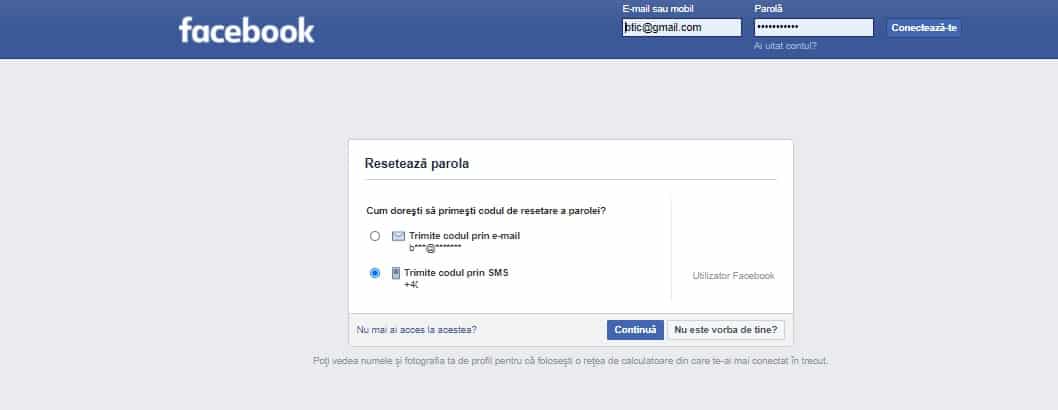Select the send code via e-mail radio
Viewport: 1058px width, 410px height.
click(374, 236)
